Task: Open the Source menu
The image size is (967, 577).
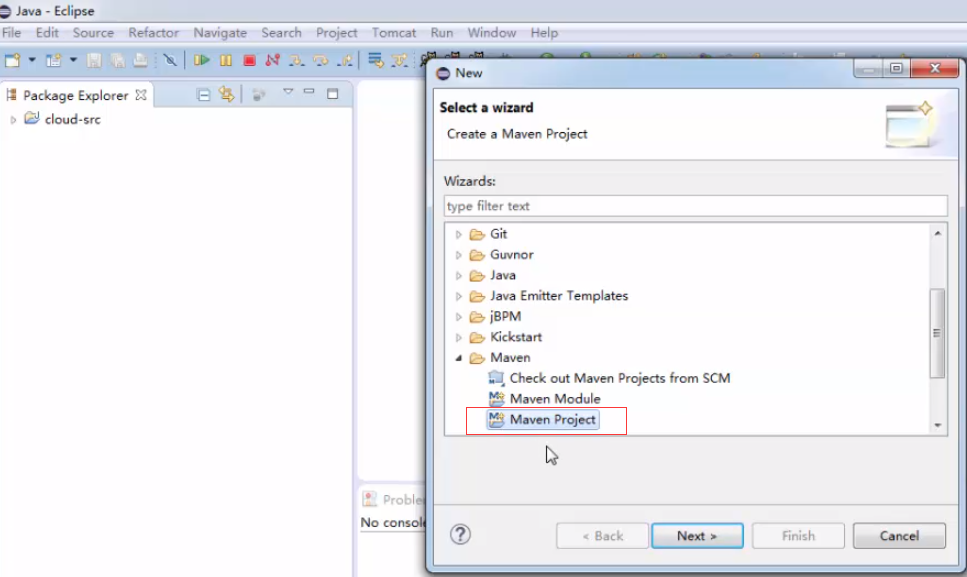Action: click(x=93, y=33)
